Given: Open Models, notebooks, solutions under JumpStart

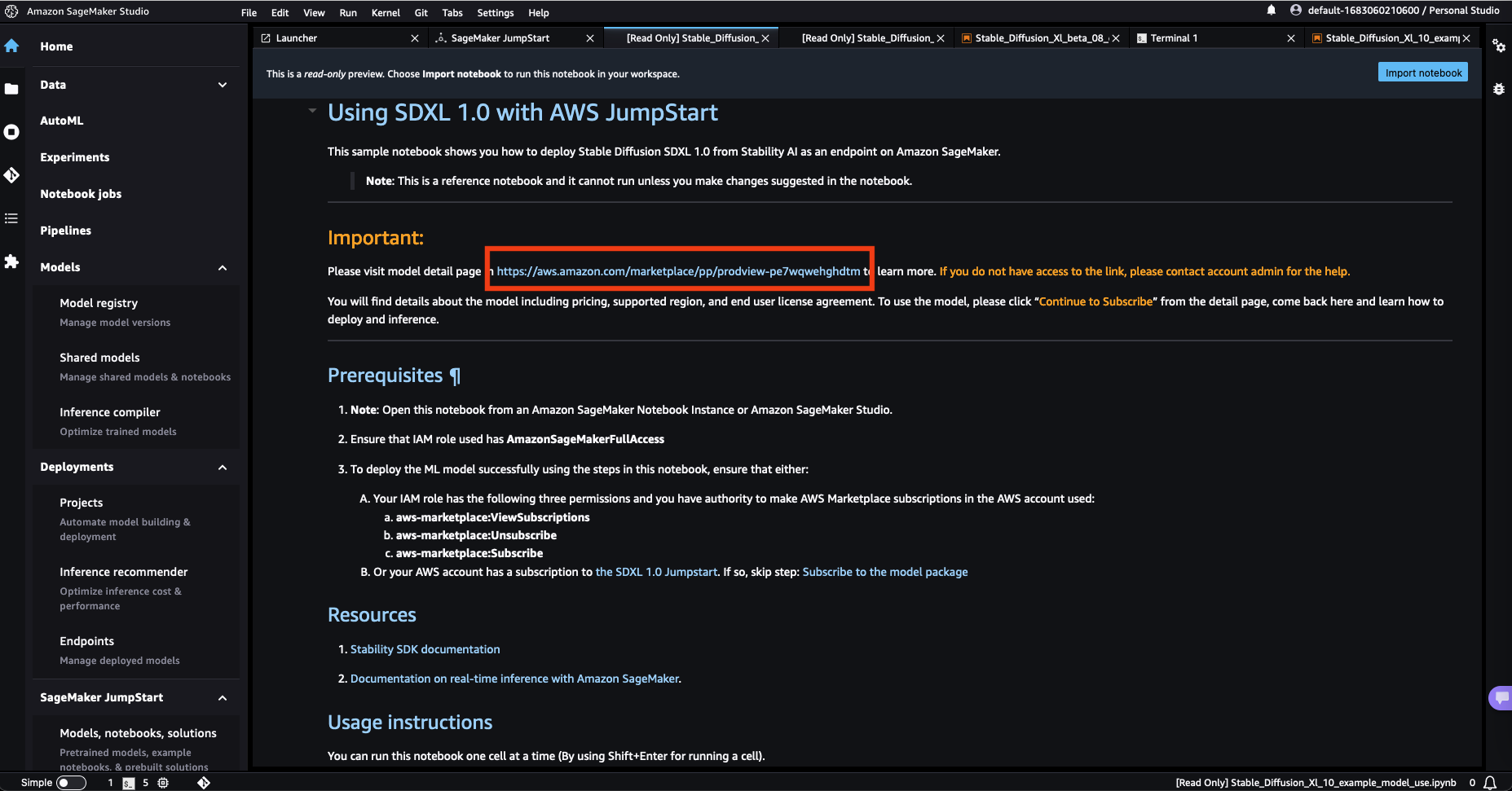Looking at the screenshot, I should 138,733.
